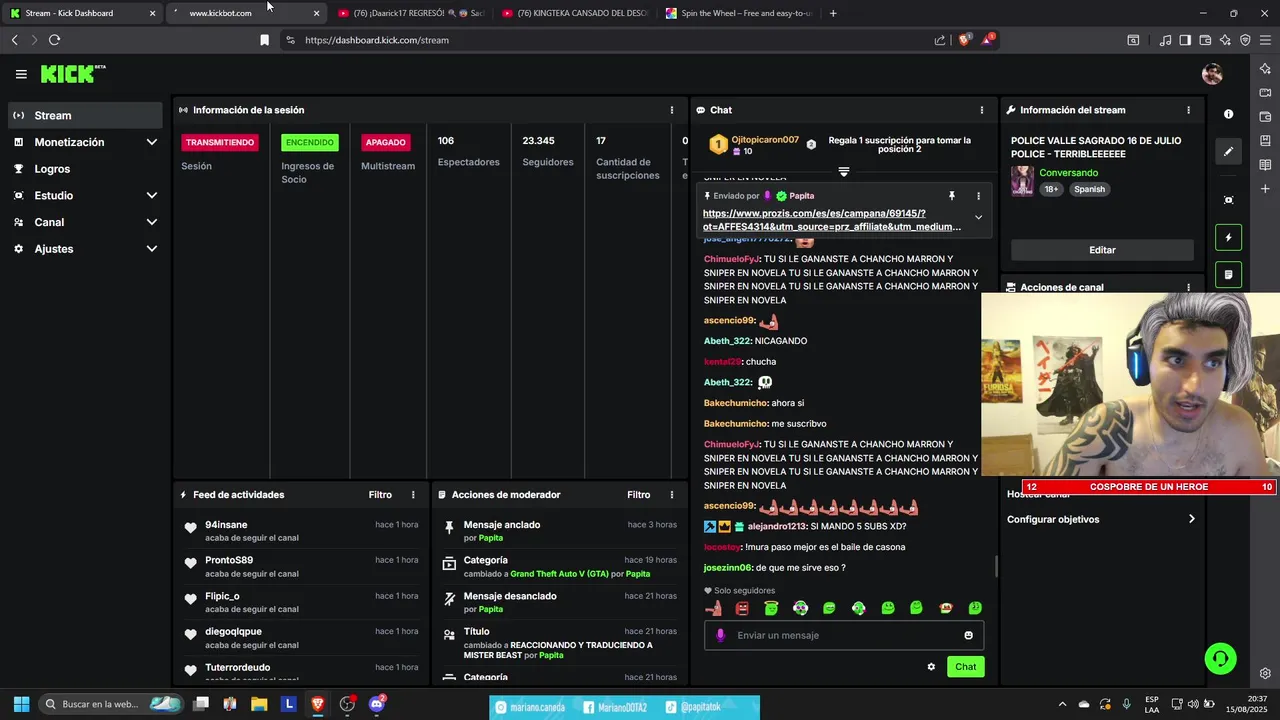Click the Kick logo
This screenshot has width=1280, height=720.
(72, 74)
